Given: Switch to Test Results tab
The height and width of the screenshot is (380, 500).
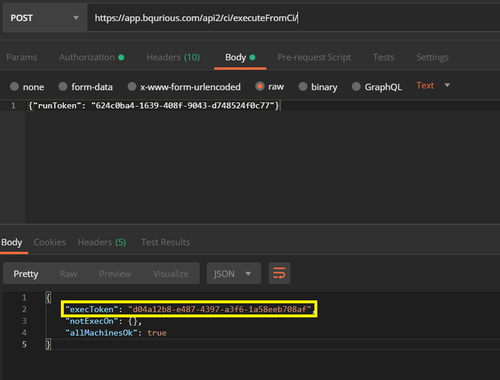Looking at the screenshot, I should tap(166, 242).
